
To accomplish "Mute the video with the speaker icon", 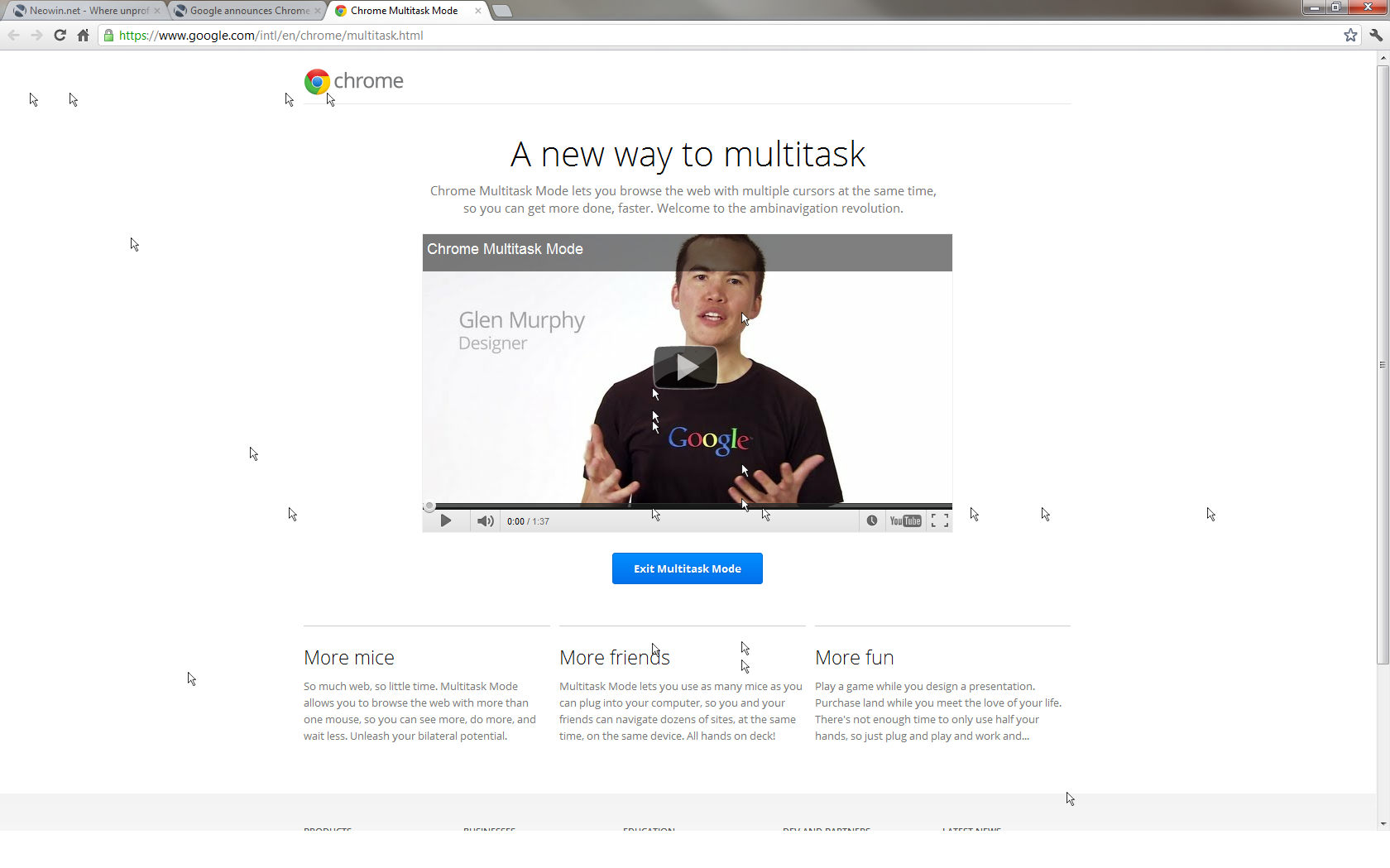I will coord(486,521).
